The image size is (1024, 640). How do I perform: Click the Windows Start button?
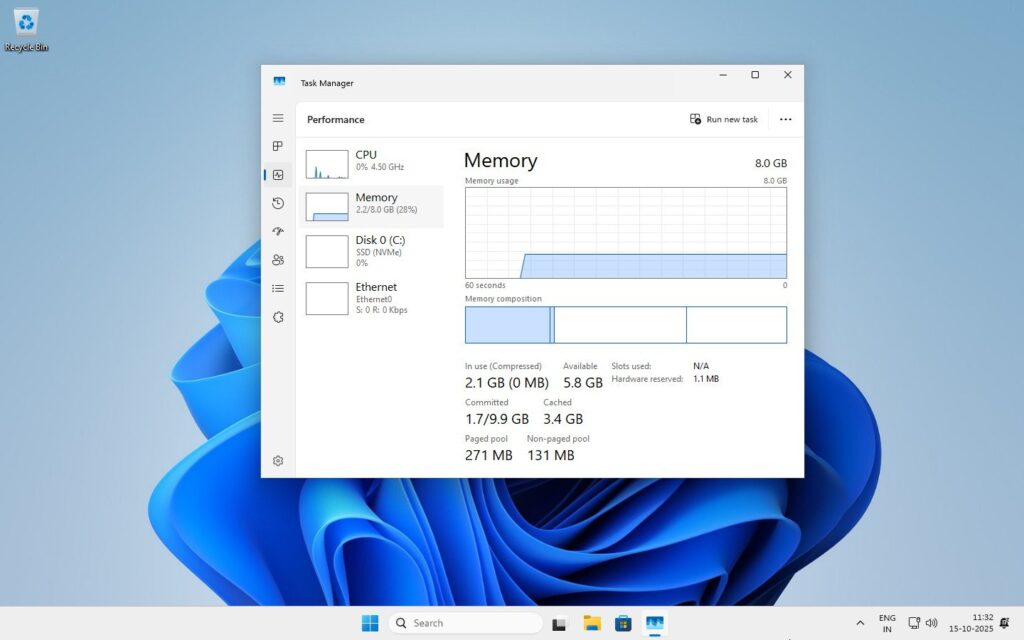pos(369,622)
